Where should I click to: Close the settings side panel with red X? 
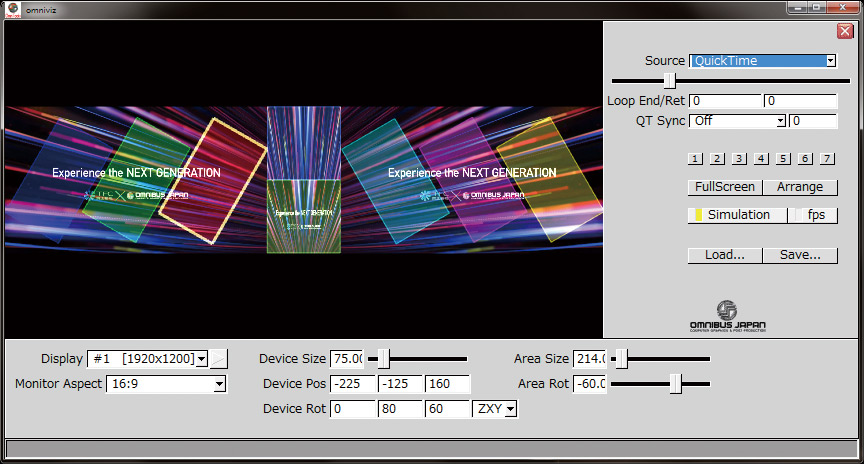pos(845,31)
